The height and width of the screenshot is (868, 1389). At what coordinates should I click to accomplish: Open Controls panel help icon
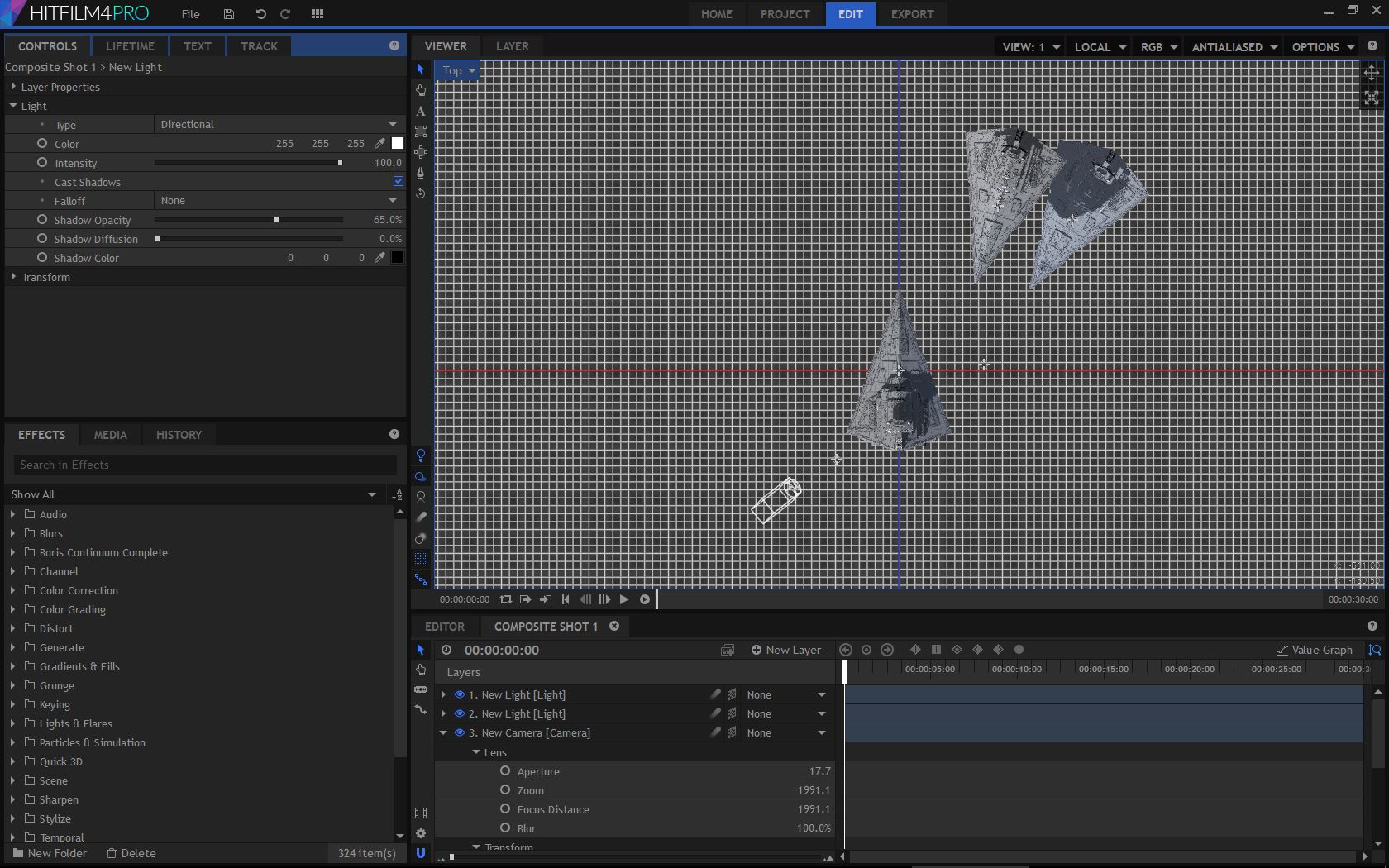(x=394, y=46)
